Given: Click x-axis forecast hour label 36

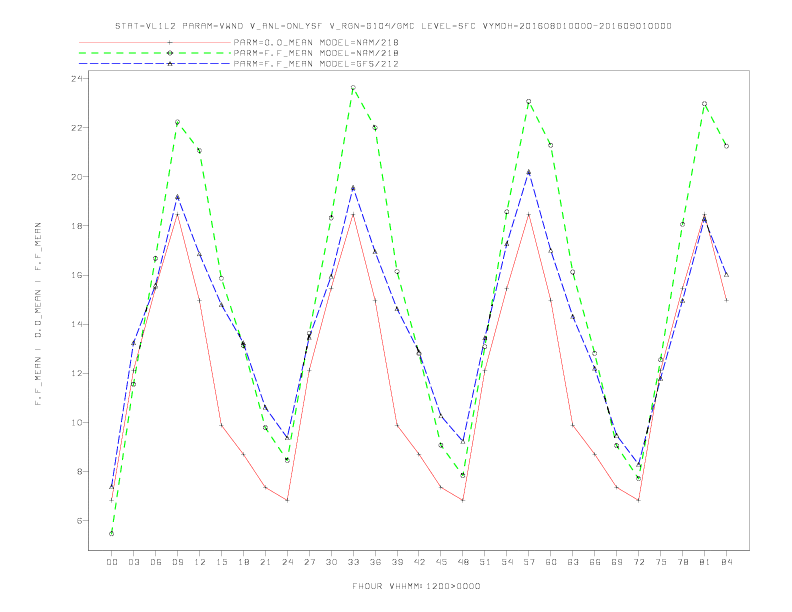Looking at the screenshot, I should (375, 562).
